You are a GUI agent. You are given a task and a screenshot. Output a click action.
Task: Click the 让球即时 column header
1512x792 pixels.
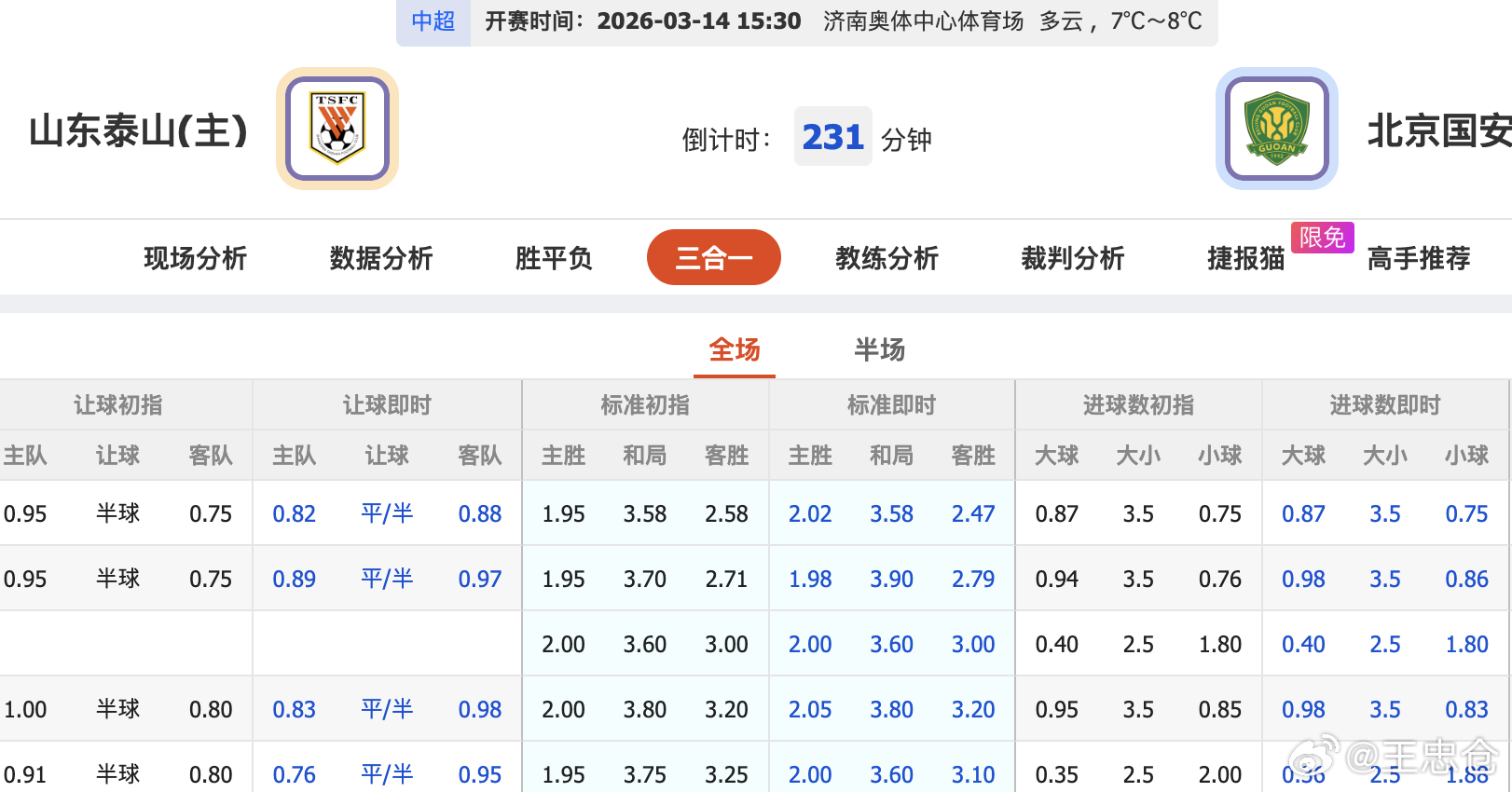click(387, 405)
